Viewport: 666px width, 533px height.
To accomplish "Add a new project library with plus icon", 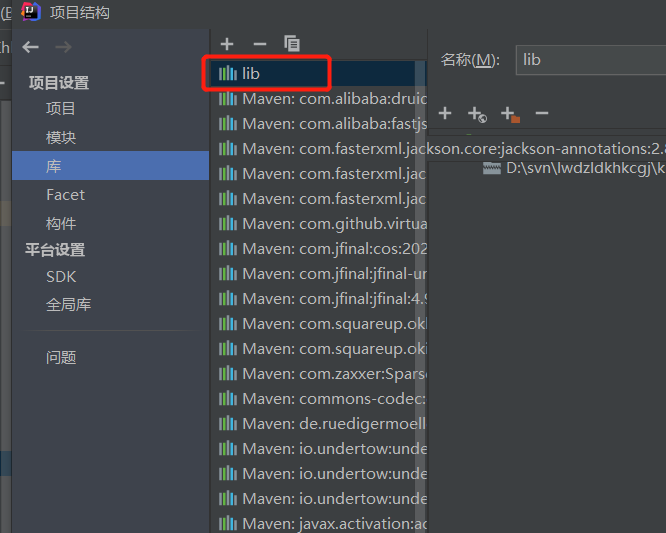I will click(x=227, y=44).
